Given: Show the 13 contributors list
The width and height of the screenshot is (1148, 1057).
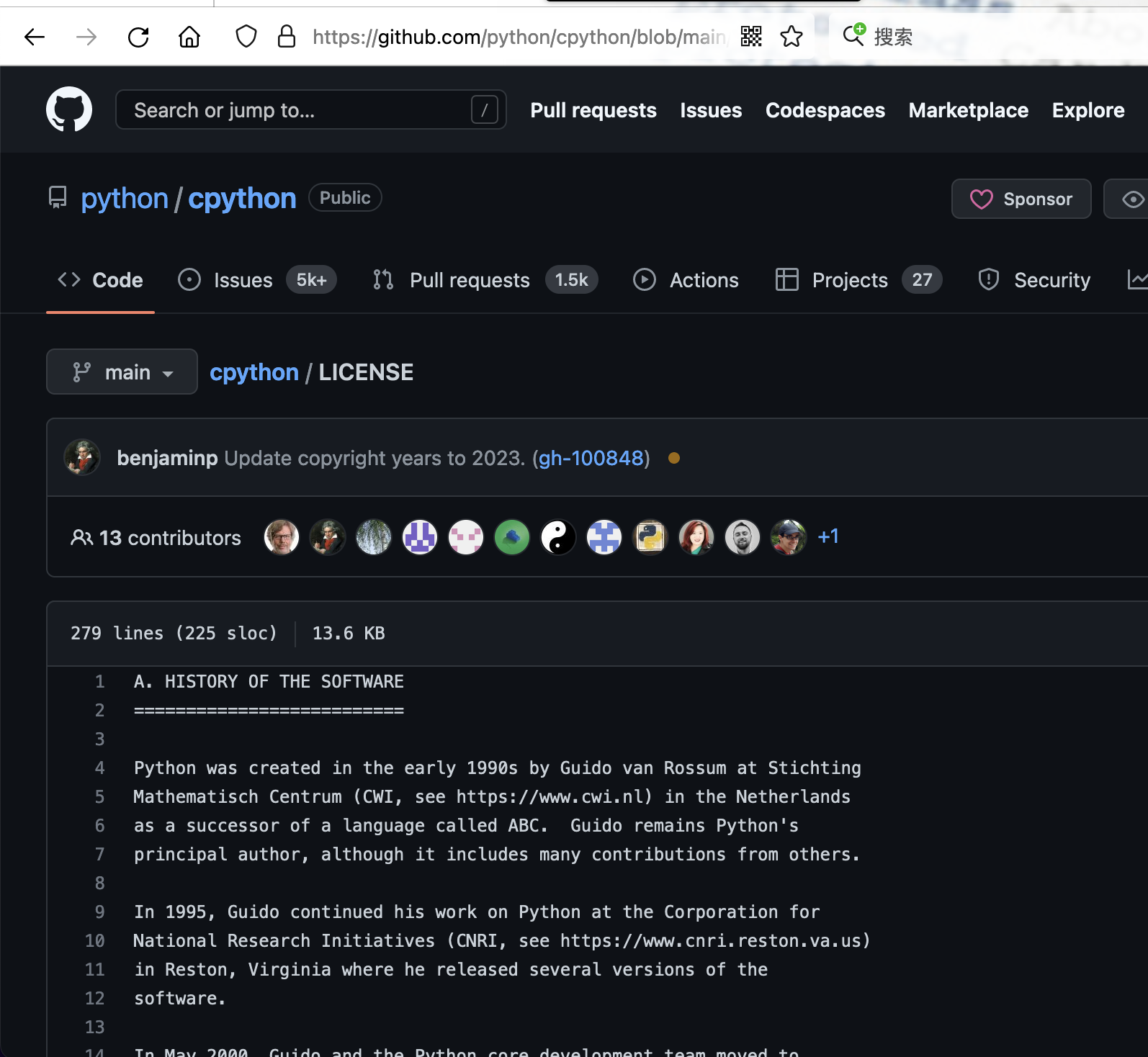Looking at the screenshot, I should point(156,538).
